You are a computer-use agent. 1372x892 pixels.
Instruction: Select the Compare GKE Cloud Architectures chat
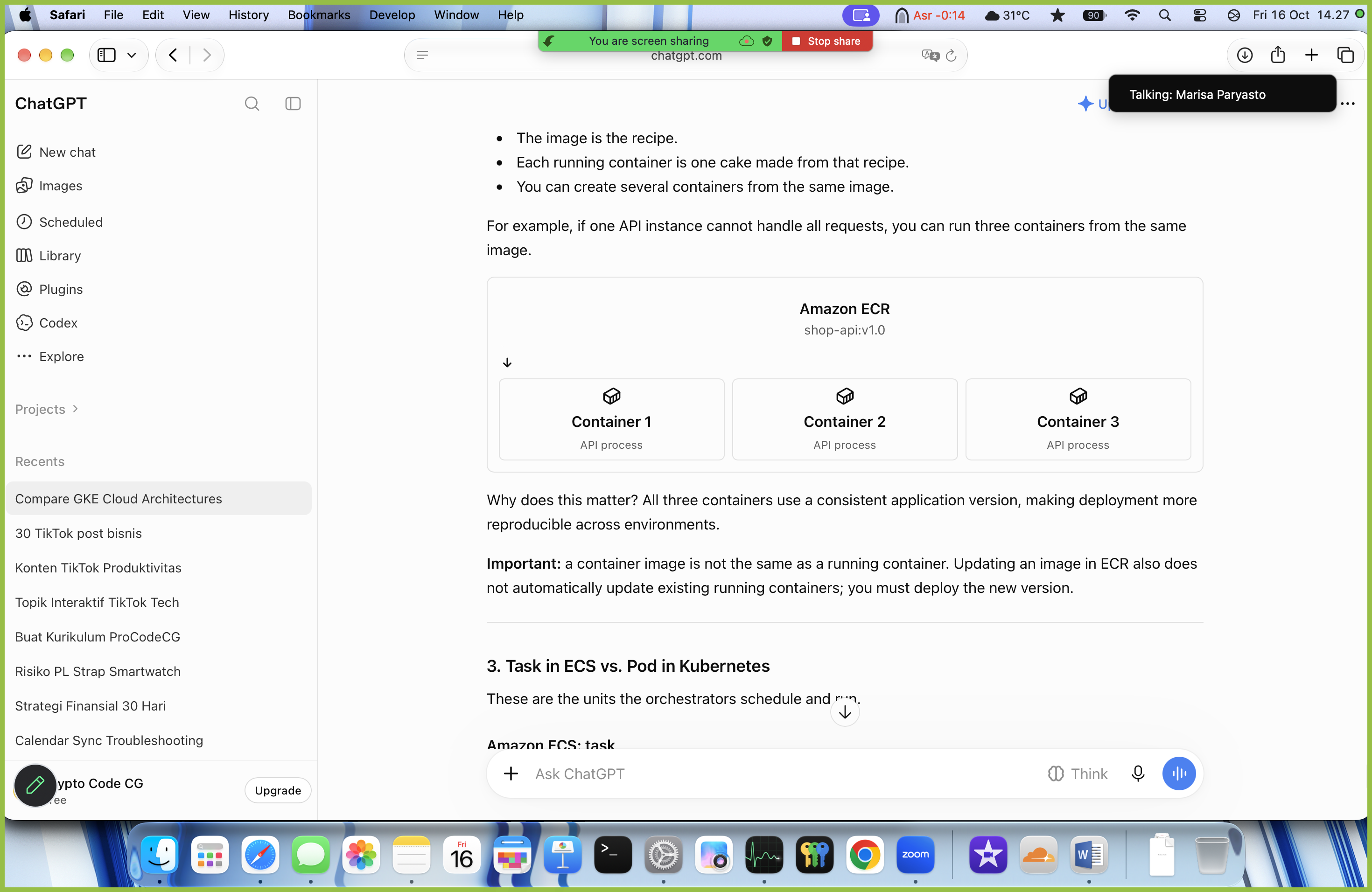click(159, 498)
